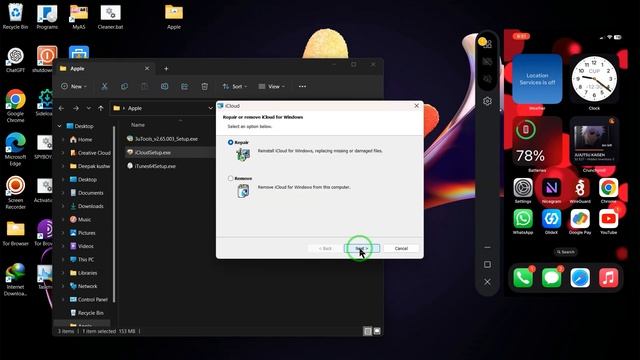640x360 pixels.
Task: Open the Sort dropdown
Action: [x=235, y=87]
